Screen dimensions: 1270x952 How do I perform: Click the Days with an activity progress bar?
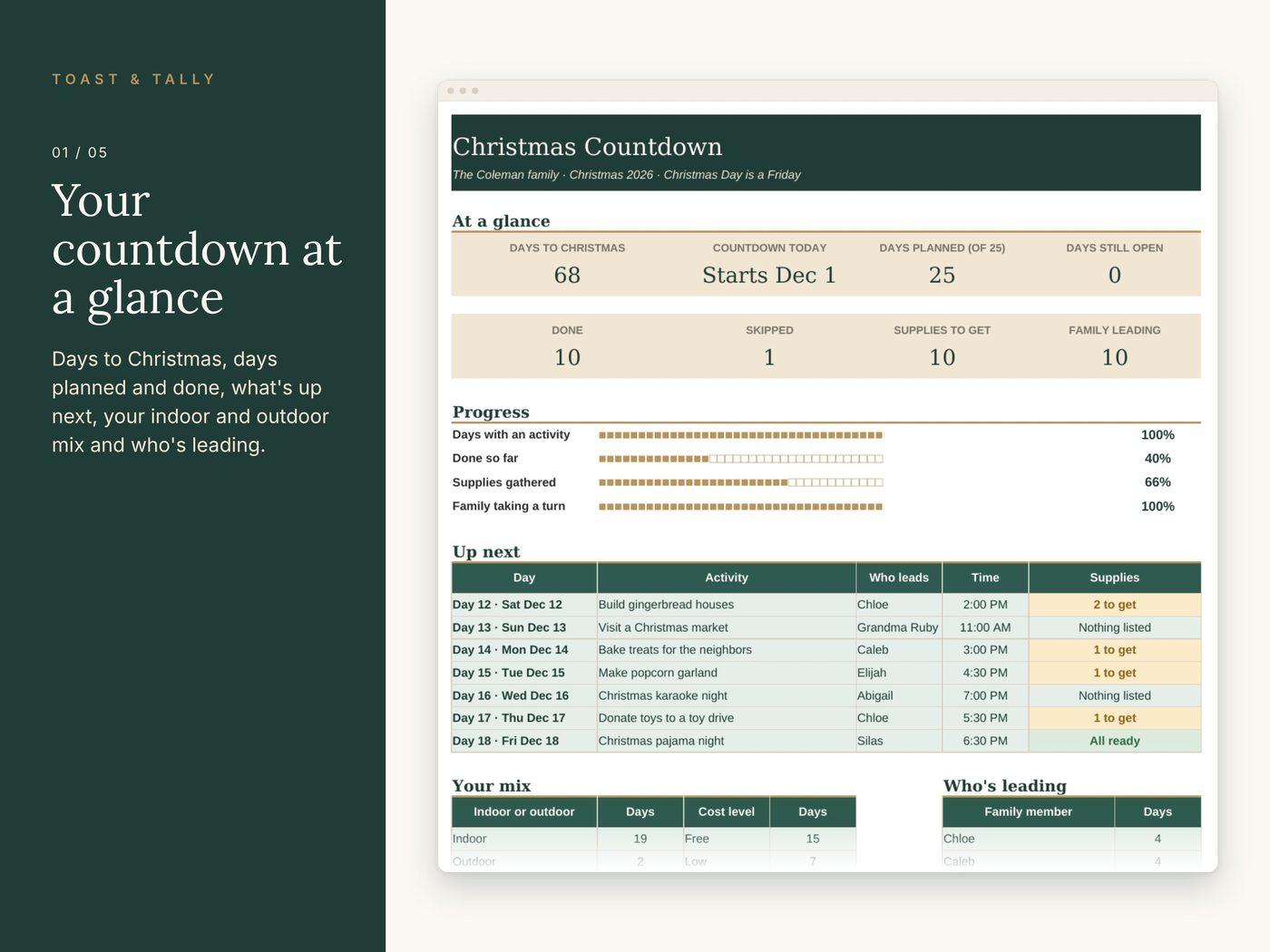pos(740,435)
